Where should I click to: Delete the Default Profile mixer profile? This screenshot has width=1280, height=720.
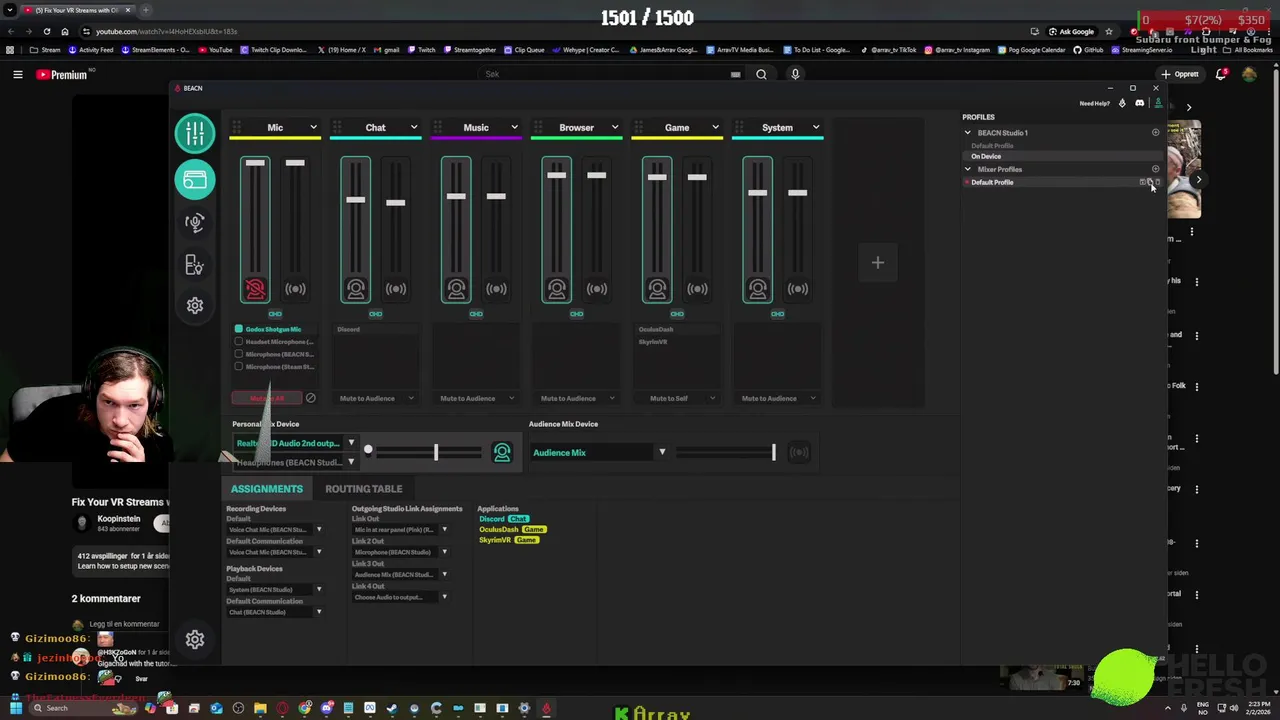[1157, 182]
